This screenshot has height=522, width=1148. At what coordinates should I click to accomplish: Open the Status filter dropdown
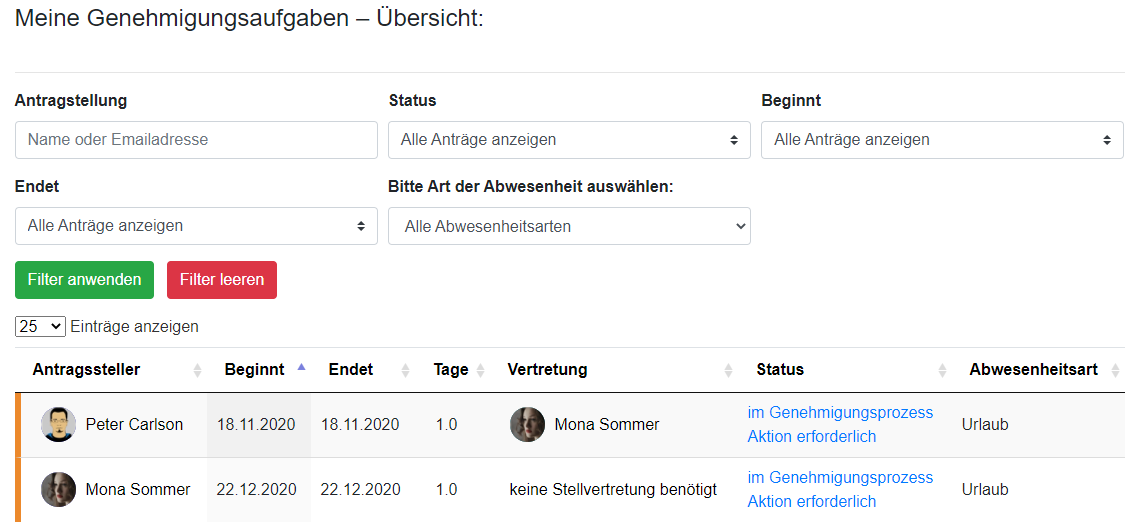[569, 140]
